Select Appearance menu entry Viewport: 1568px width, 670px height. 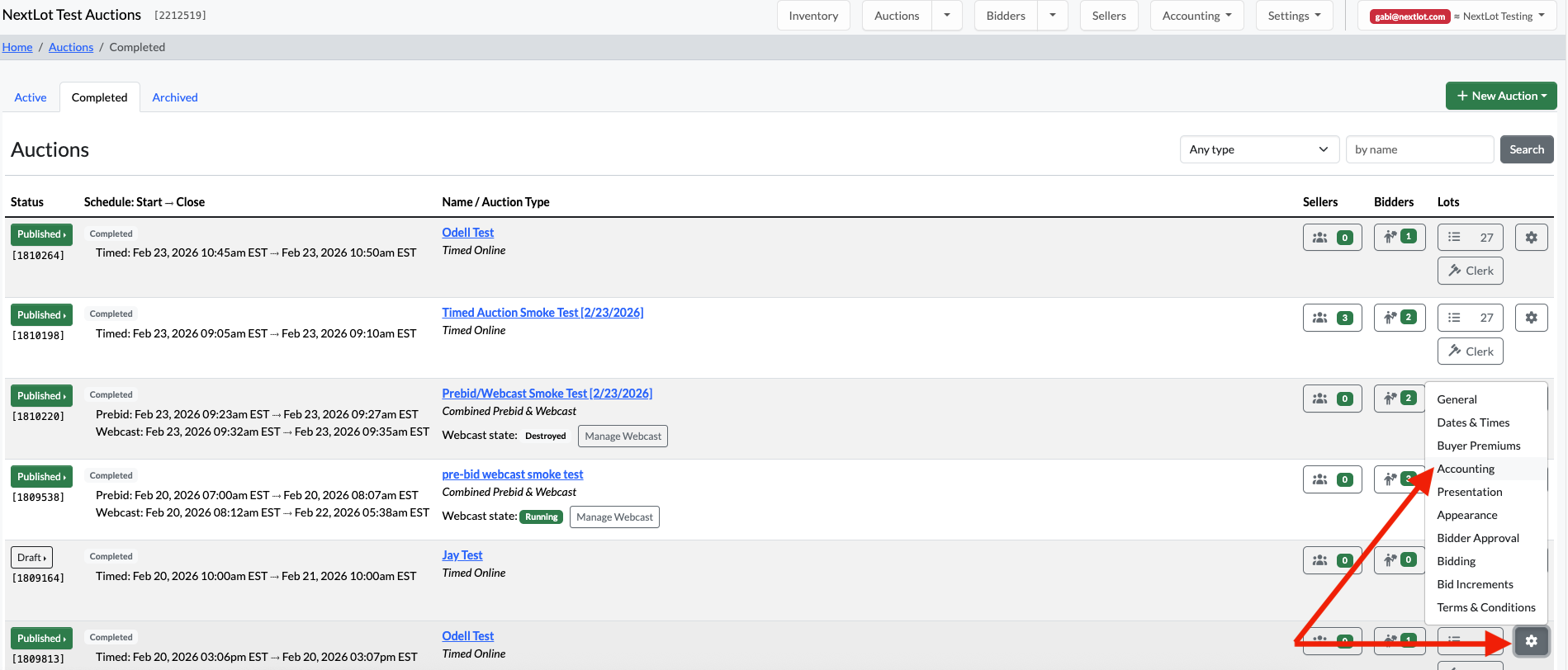coord(1486,515)
